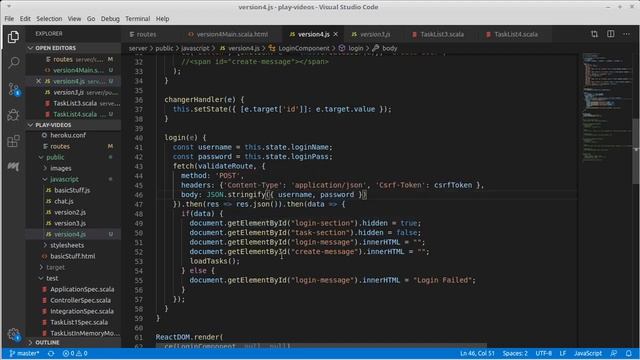Collapse the PLAY-VIDEOS folder section
This screenshot has width=640, height=360.
pyautogui.click(x=53, y=125)
